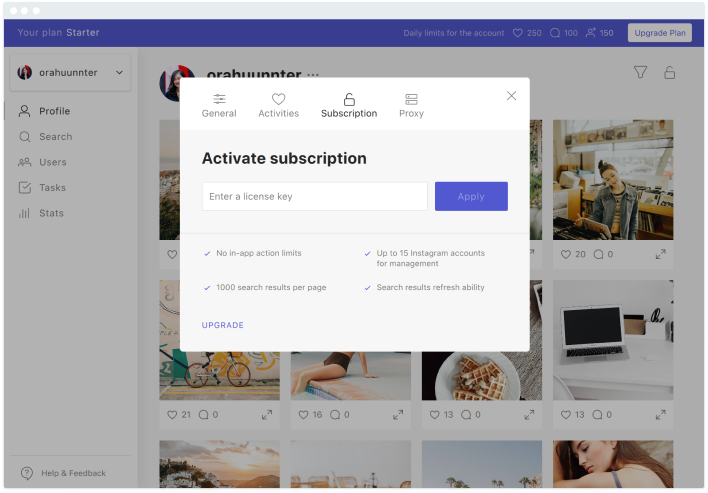Open the record store photo thumbnail
This screenshot has width=708, height=493.
tap(613, 180)
